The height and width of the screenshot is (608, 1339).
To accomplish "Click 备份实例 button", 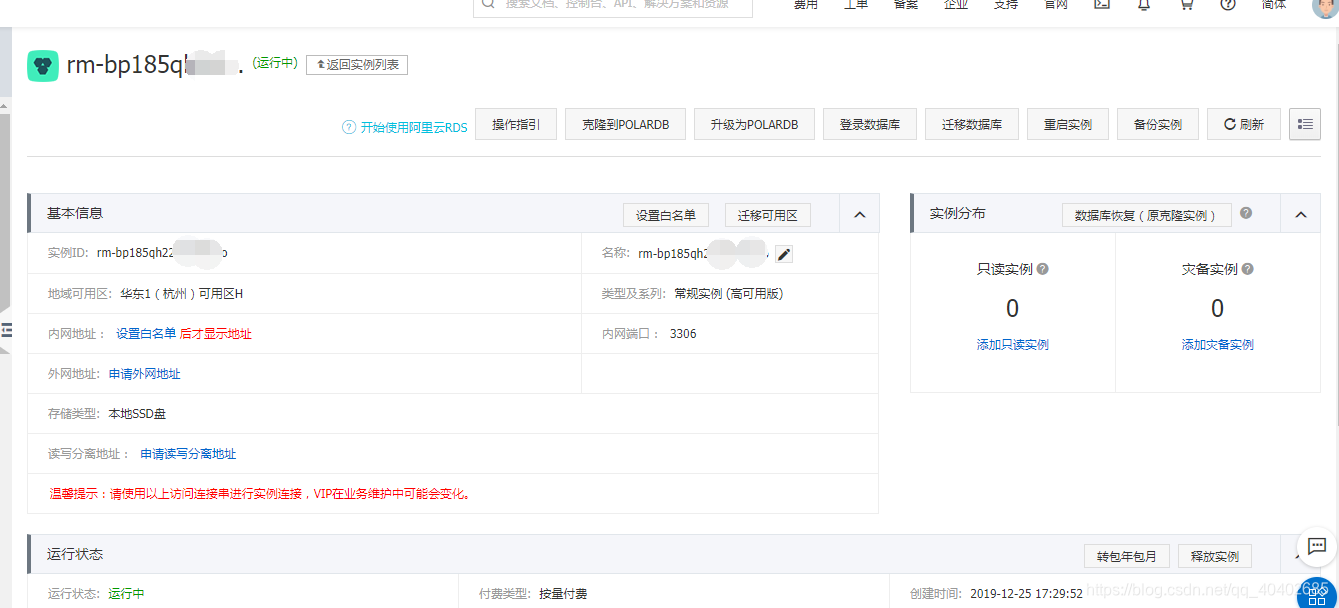I will click(1158, 124).
